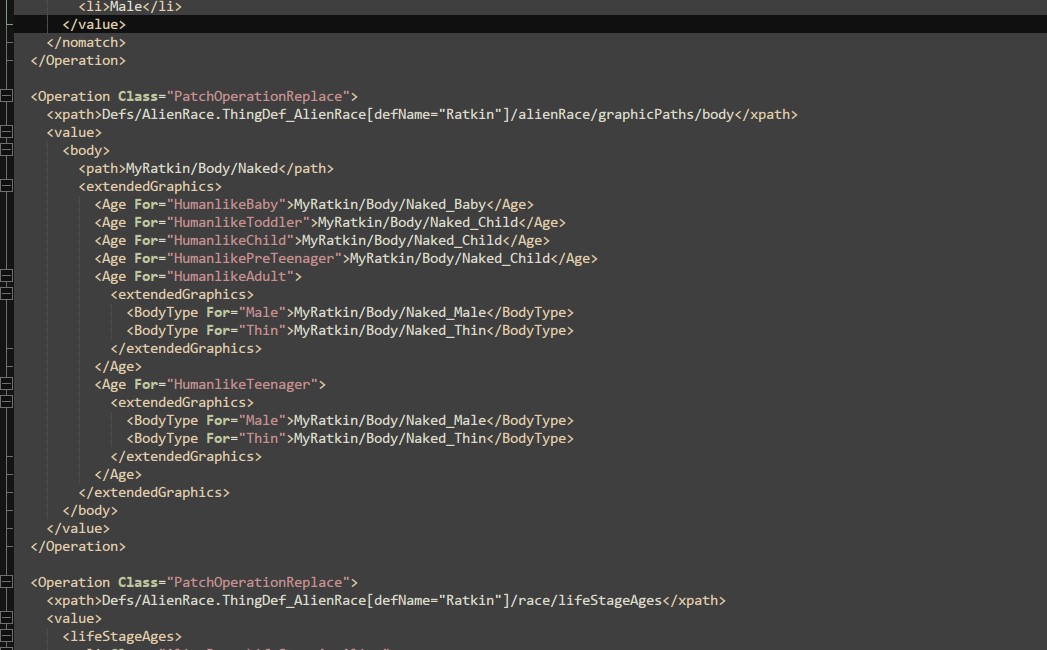Click the HumanlikeBaby attribute value
The width and height of the screenshot is (1047, 650).
(x=226, y=204)
